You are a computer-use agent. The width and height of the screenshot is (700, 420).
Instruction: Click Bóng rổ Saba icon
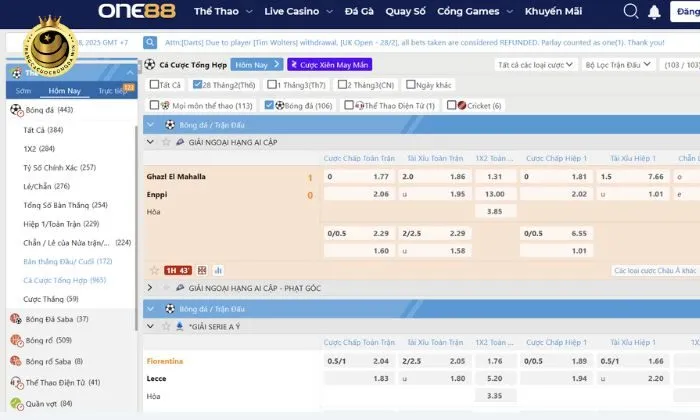point(16,361)
